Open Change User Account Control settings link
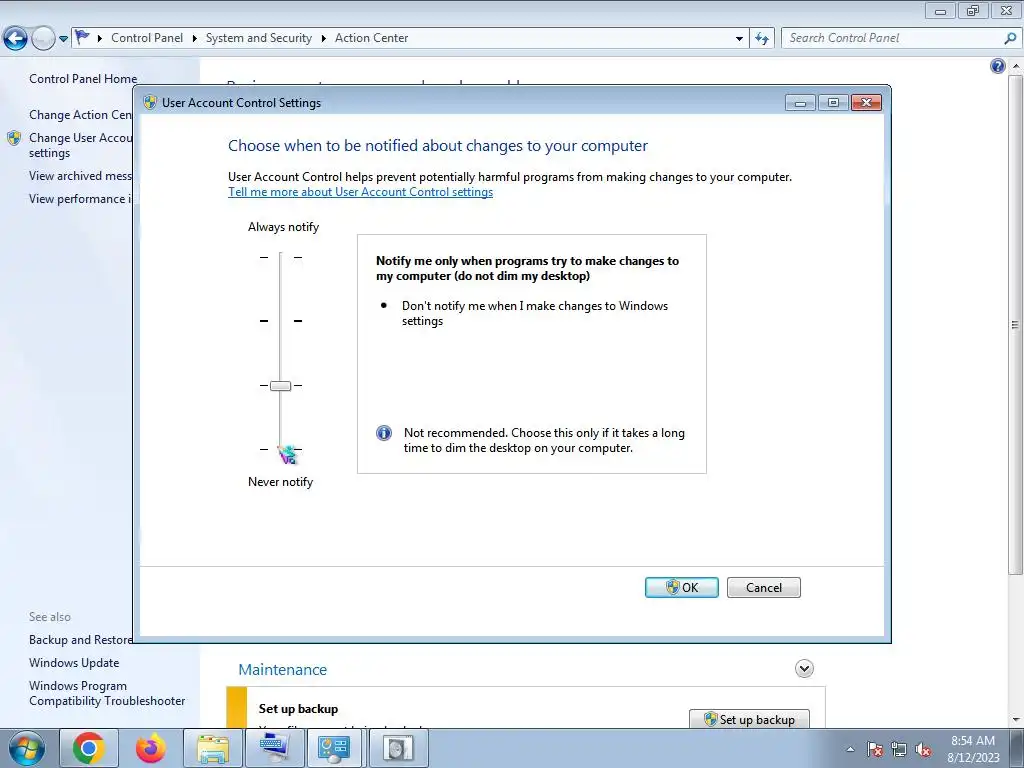The image size is (1024, 768). point(80,145)
